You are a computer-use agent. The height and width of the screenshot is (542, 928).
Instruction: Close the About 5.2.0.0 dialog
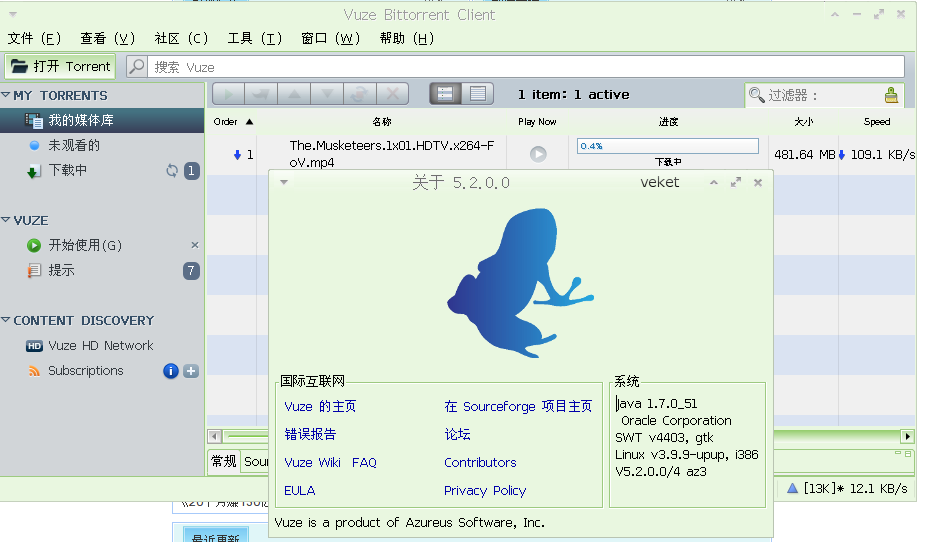coord(758,183)
